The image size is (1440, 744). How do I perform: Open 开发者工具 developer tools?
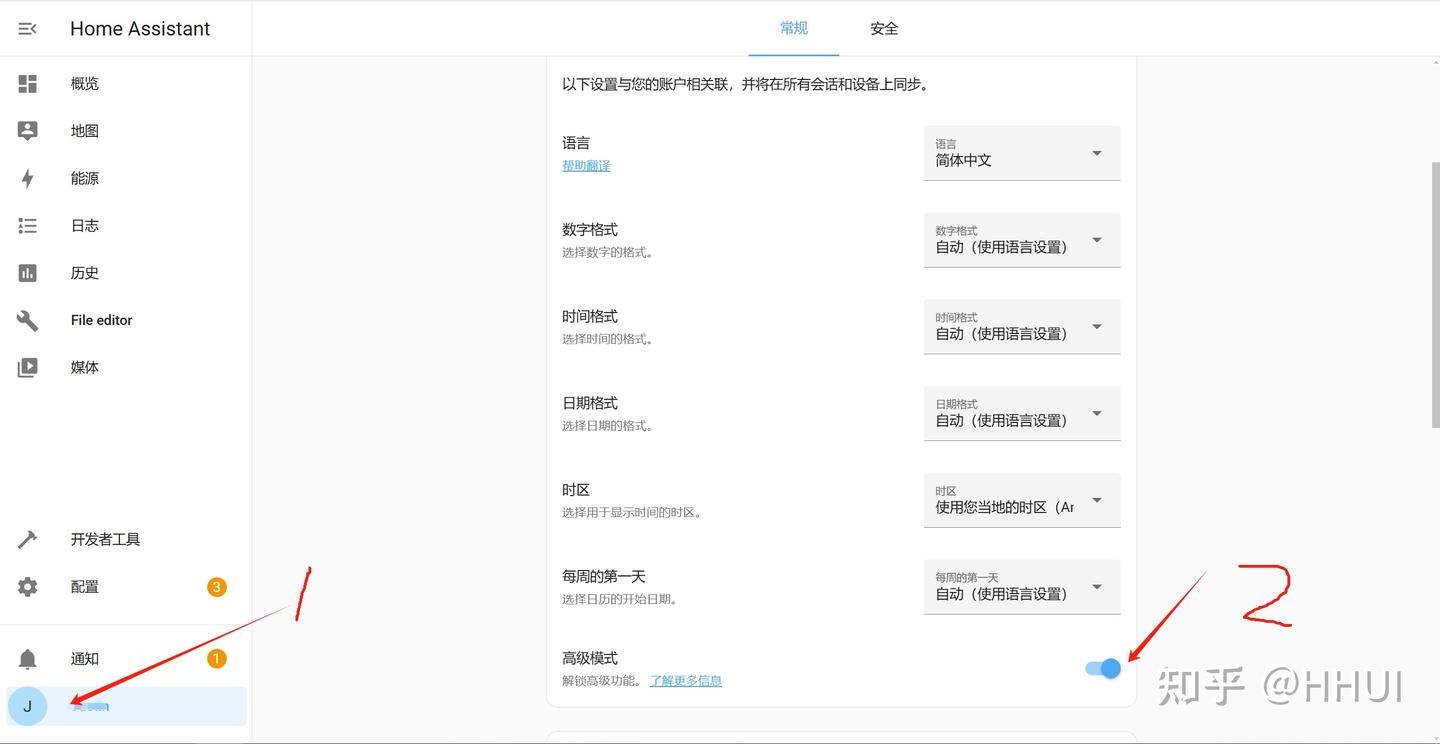click(x=106, y=539)
